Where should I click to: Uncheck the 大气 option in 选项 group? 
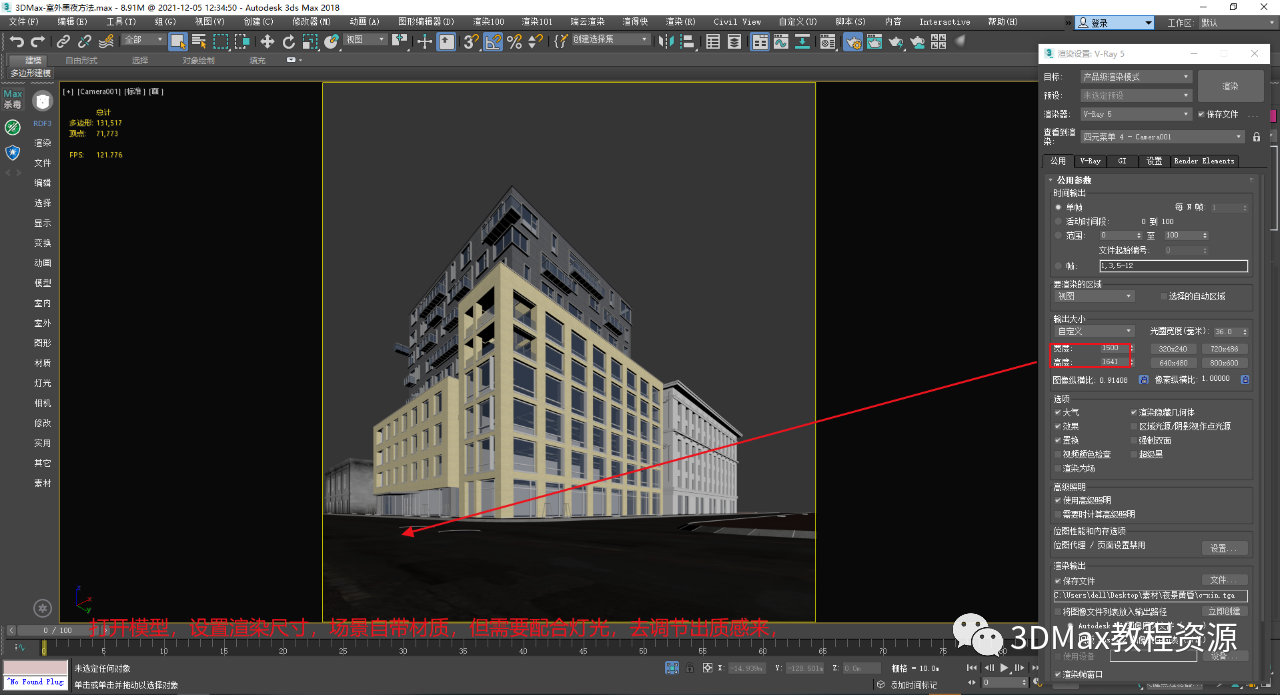pyautogui.click(x=1057, y=412)
